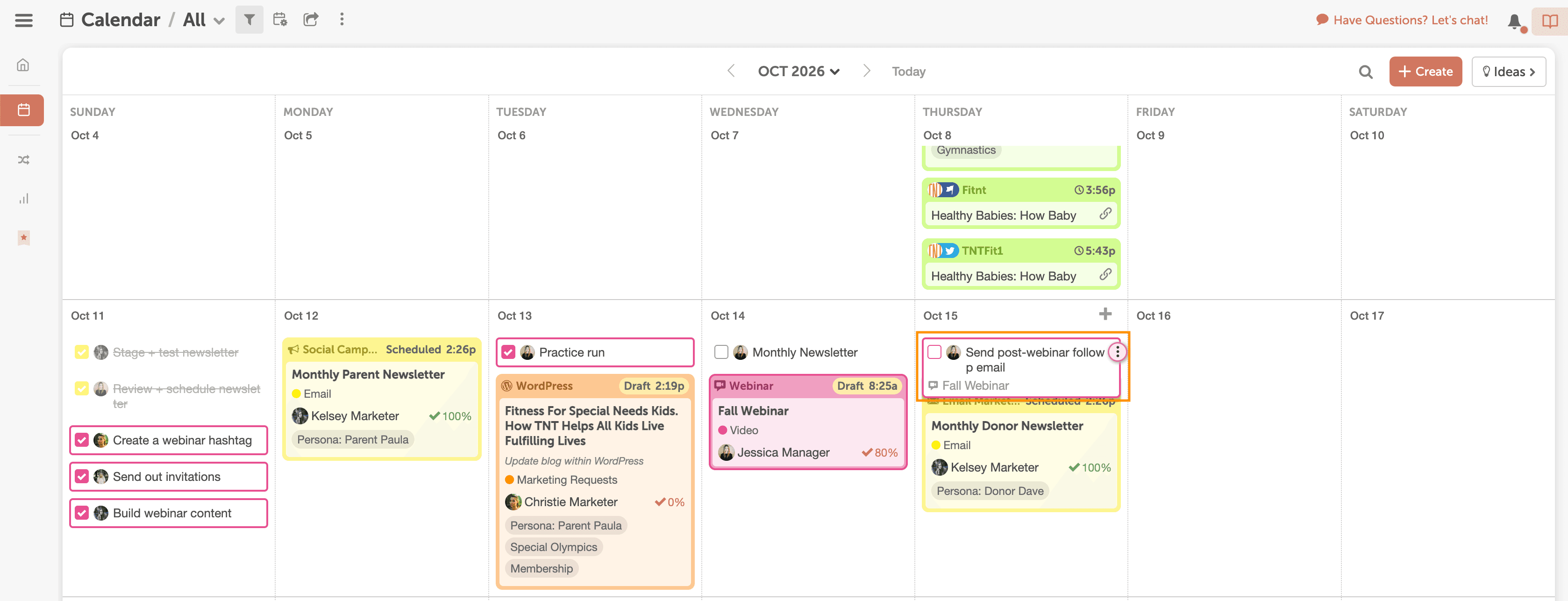Click the Create button
Image resolution: width=1568 pixels, height=601 pixels.
(x=1425, y=72)
